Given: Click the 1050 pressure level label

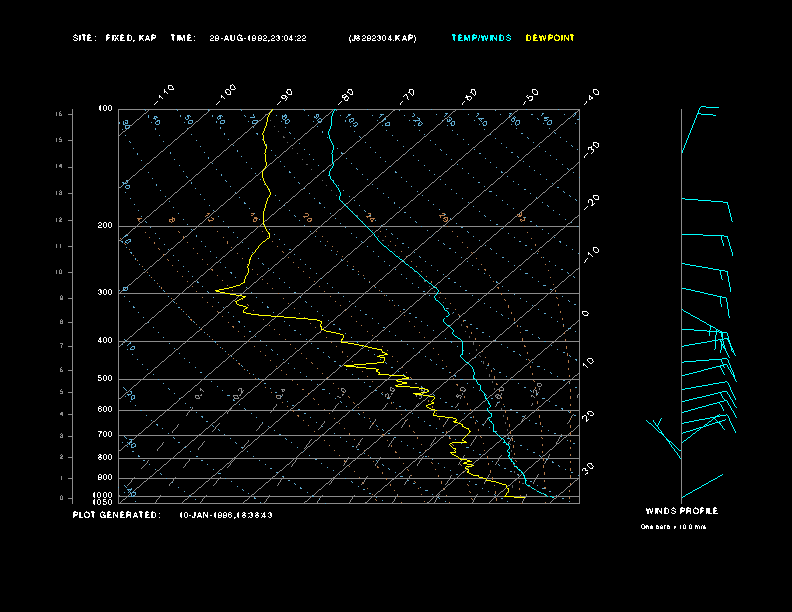Looking at the screenshot, I should (103, 502).
